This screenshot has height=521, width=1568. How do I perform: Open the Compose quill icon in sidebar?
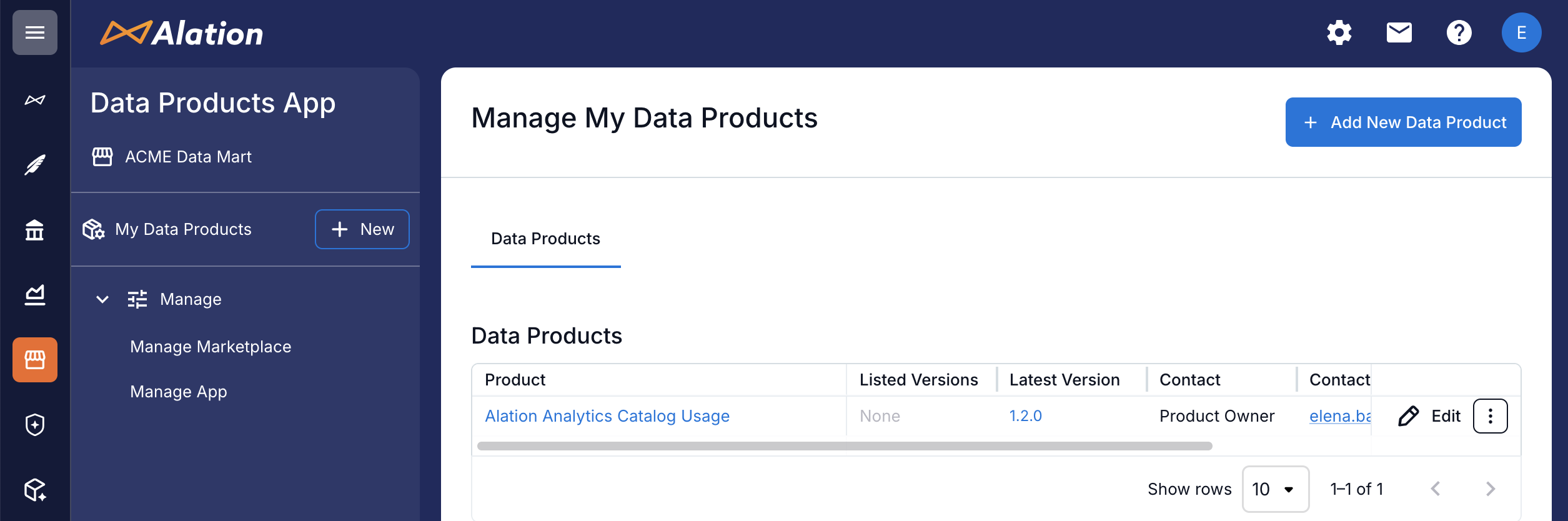[35, 165]
